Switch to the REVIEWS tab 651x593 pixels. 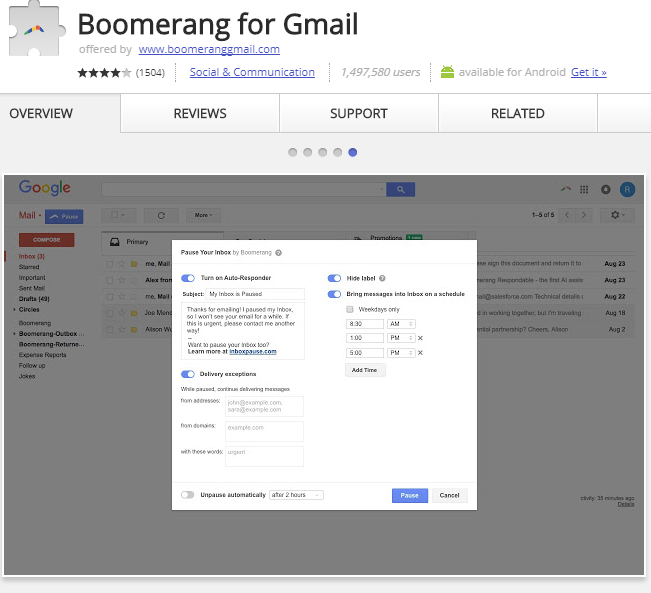coord(200,113)
